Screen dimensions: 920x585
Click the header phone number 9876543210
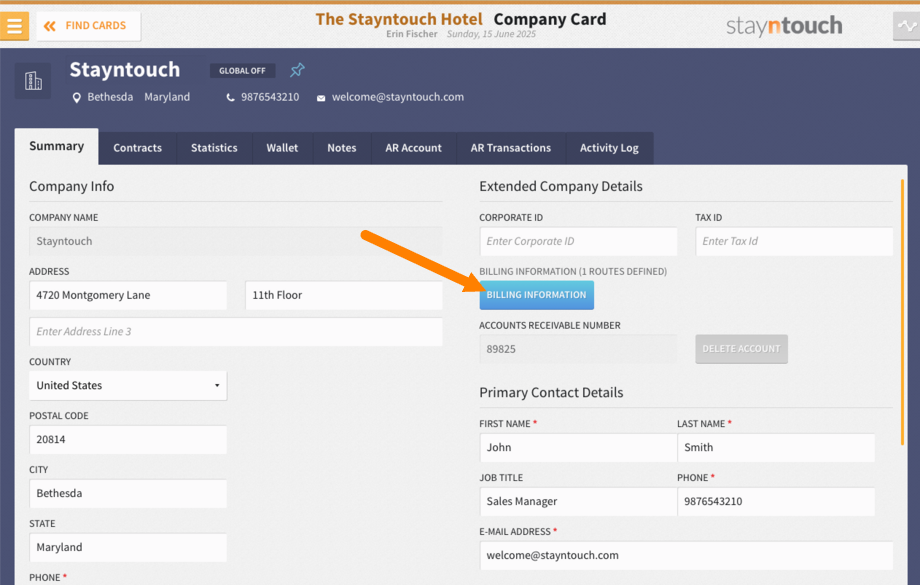point(270,97)
